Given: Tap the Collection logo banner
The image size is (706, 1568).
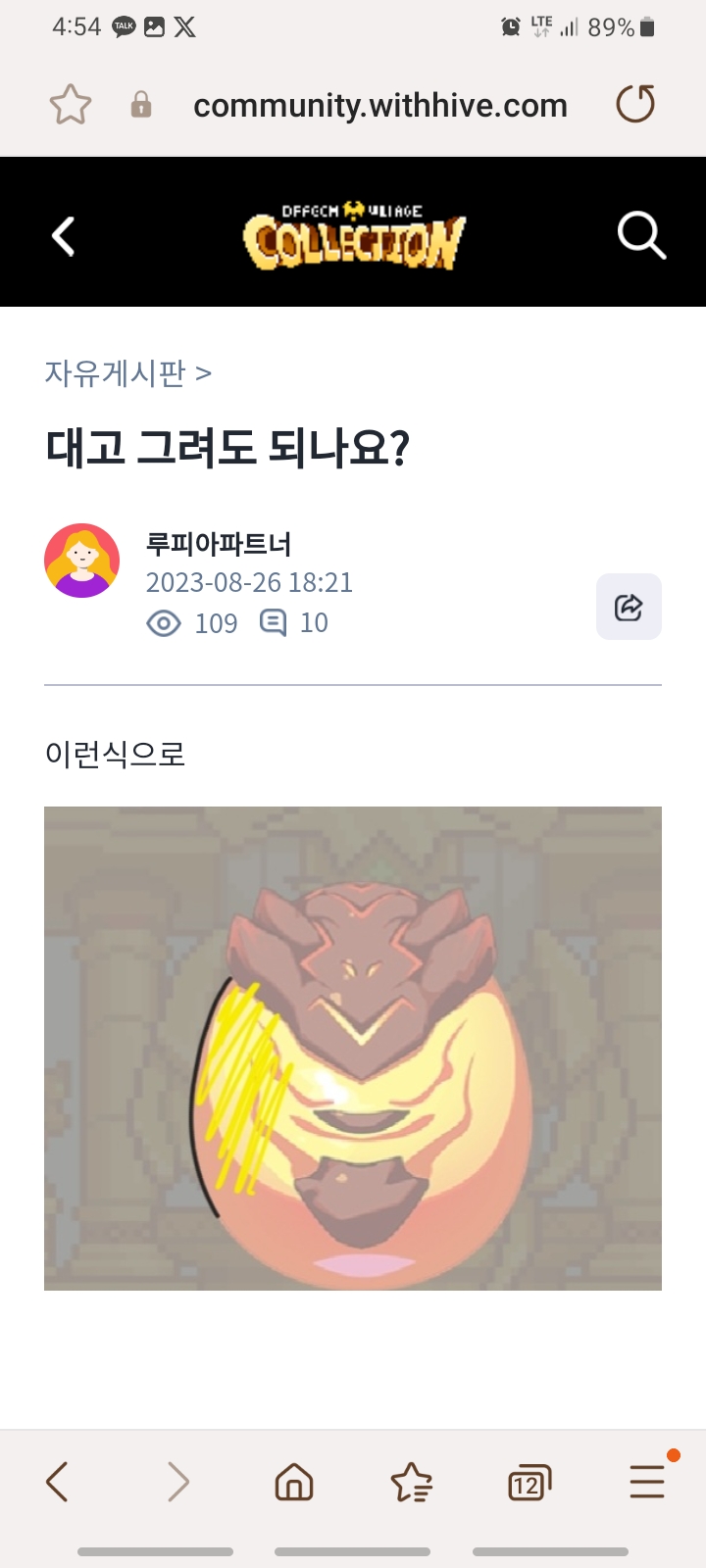Looking at the screenshot, I should pyautogui.click(x=353, y=236).
